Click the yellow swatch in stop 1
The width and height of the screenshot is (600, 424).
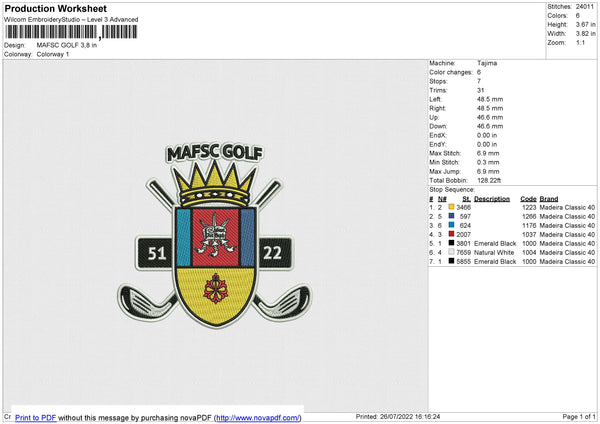[452, 207]
